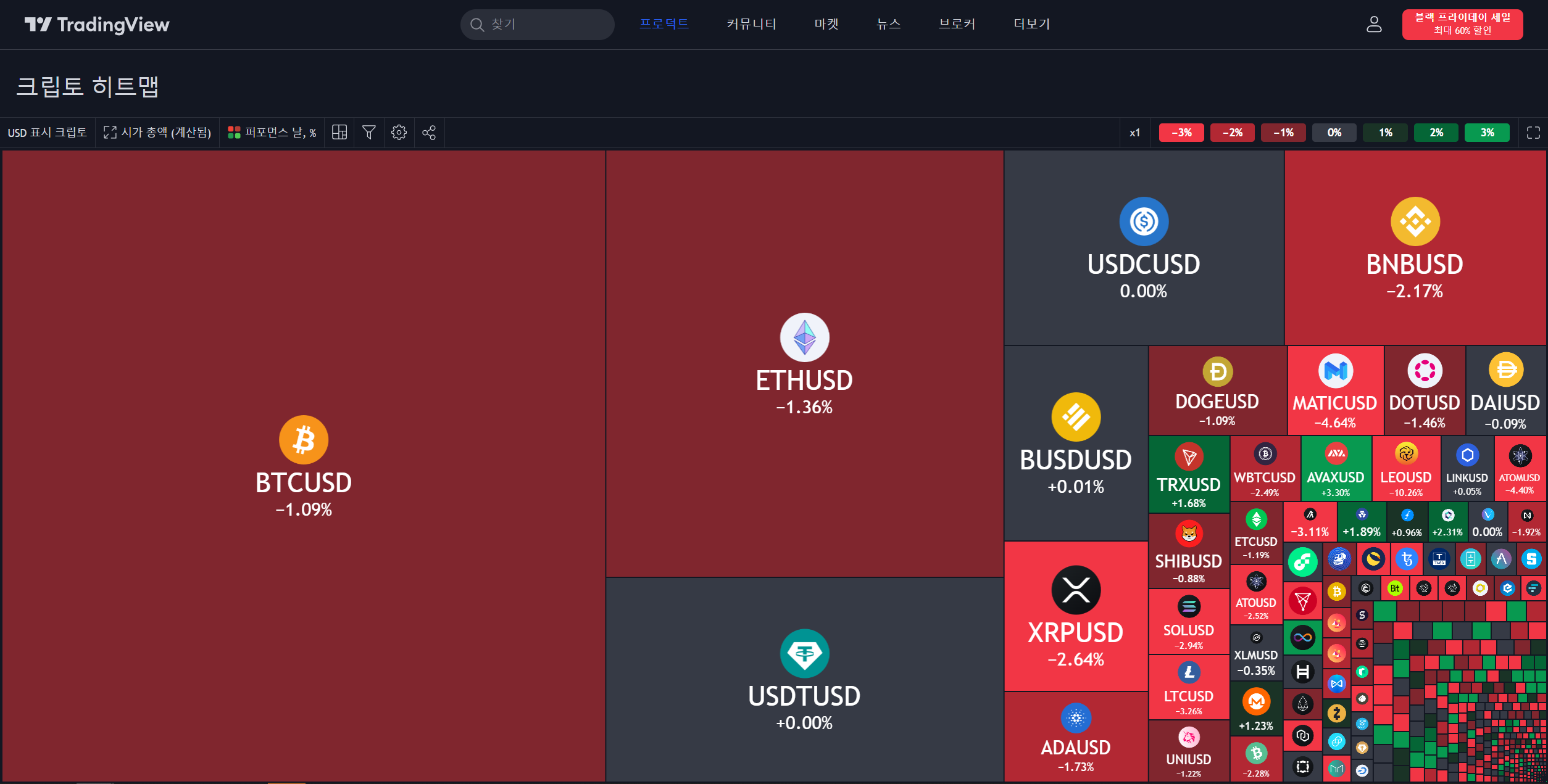Open the 더보기 menu
This screenshot has height=784, width=1548.
tap(1032, 24)
